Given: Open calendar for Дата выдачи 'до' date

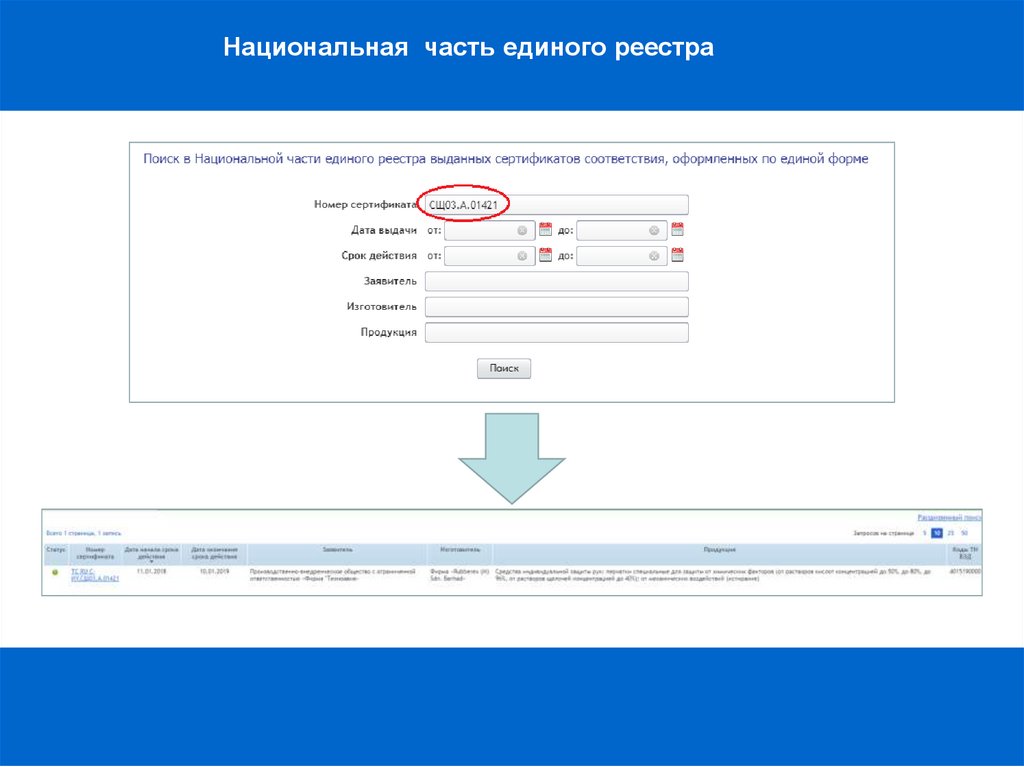Looking at the screenshot, I should (677, 229).
